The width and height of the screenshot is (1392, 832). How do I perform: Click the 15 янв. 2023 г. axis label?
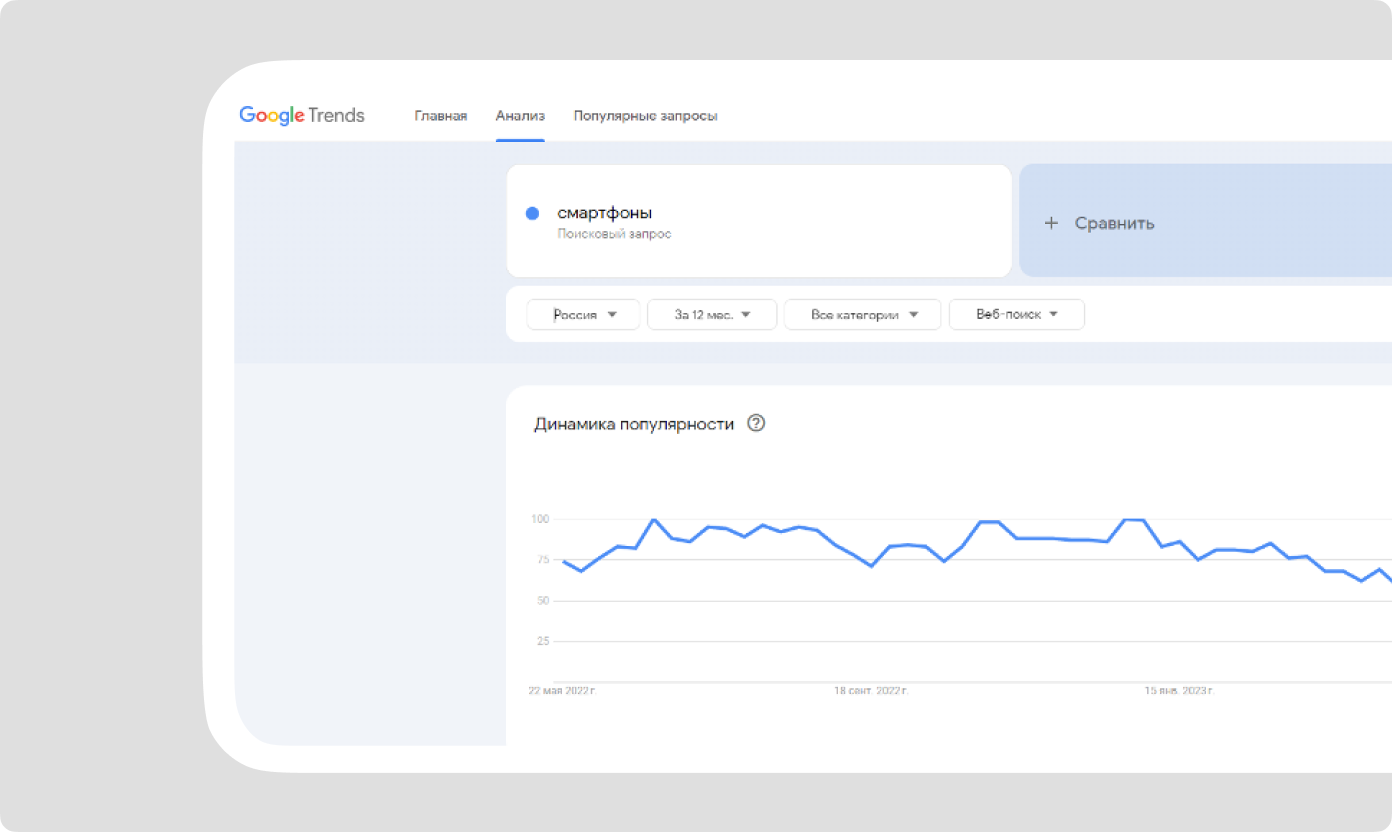click(1179, 690)
